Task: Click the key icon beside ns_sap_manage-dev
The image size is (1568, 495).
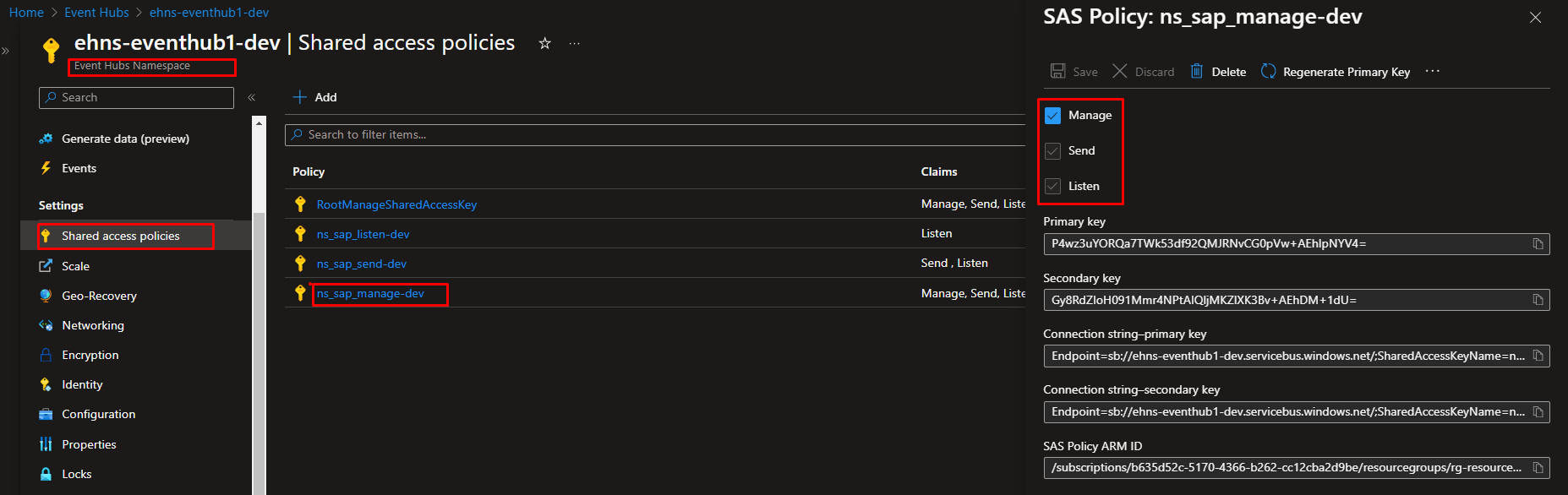Action: (x=300, y=292)
